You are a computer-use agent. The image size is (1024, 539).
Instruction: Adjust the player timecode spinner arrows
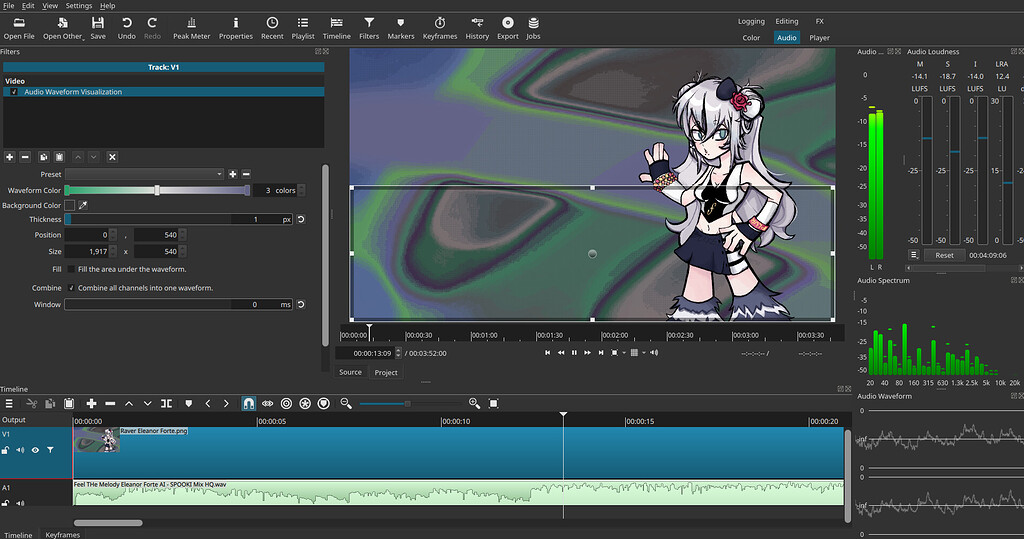pos(398,353)
